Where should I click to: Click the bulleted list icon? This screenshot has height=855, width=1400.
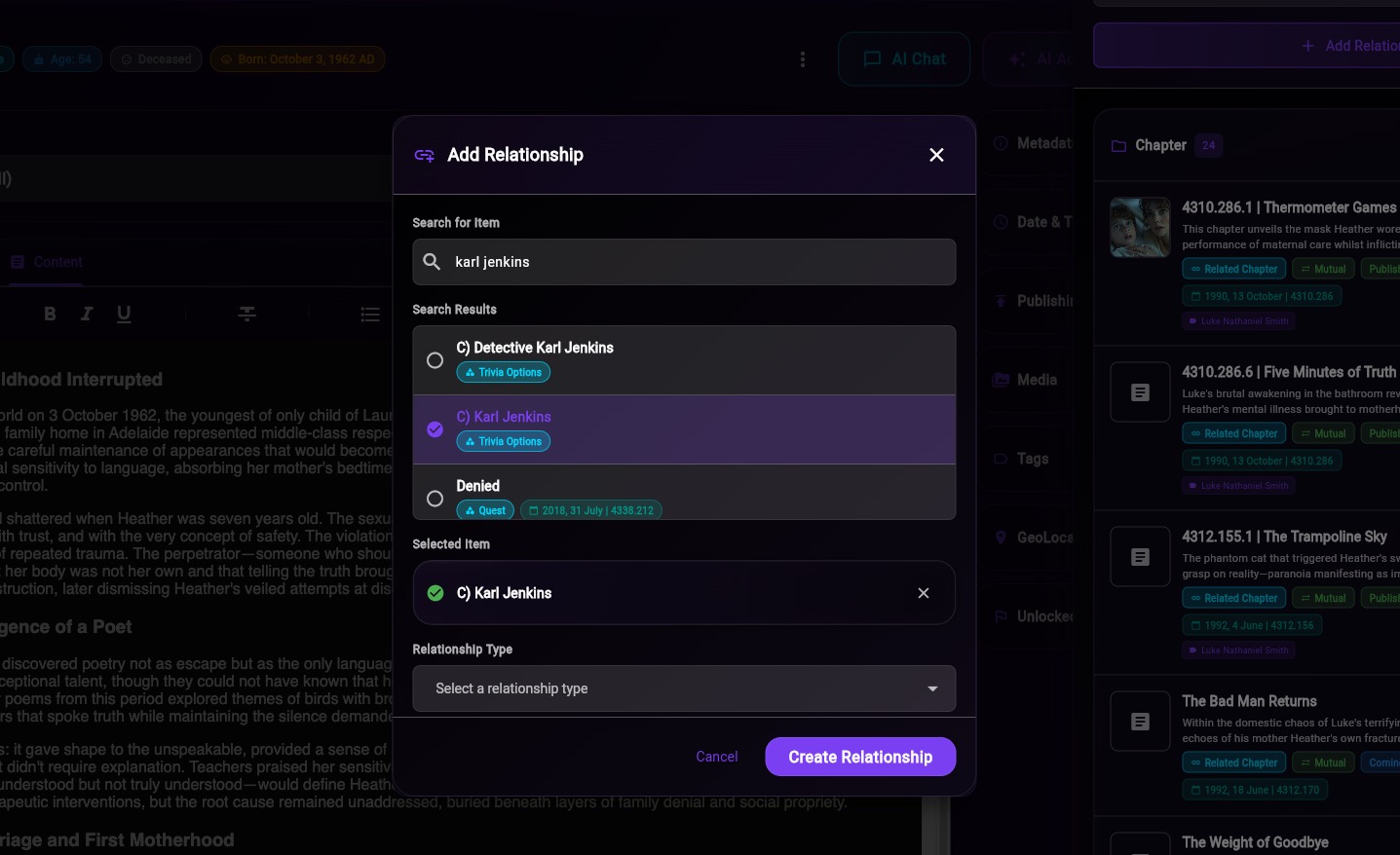[x=370, y=314]
